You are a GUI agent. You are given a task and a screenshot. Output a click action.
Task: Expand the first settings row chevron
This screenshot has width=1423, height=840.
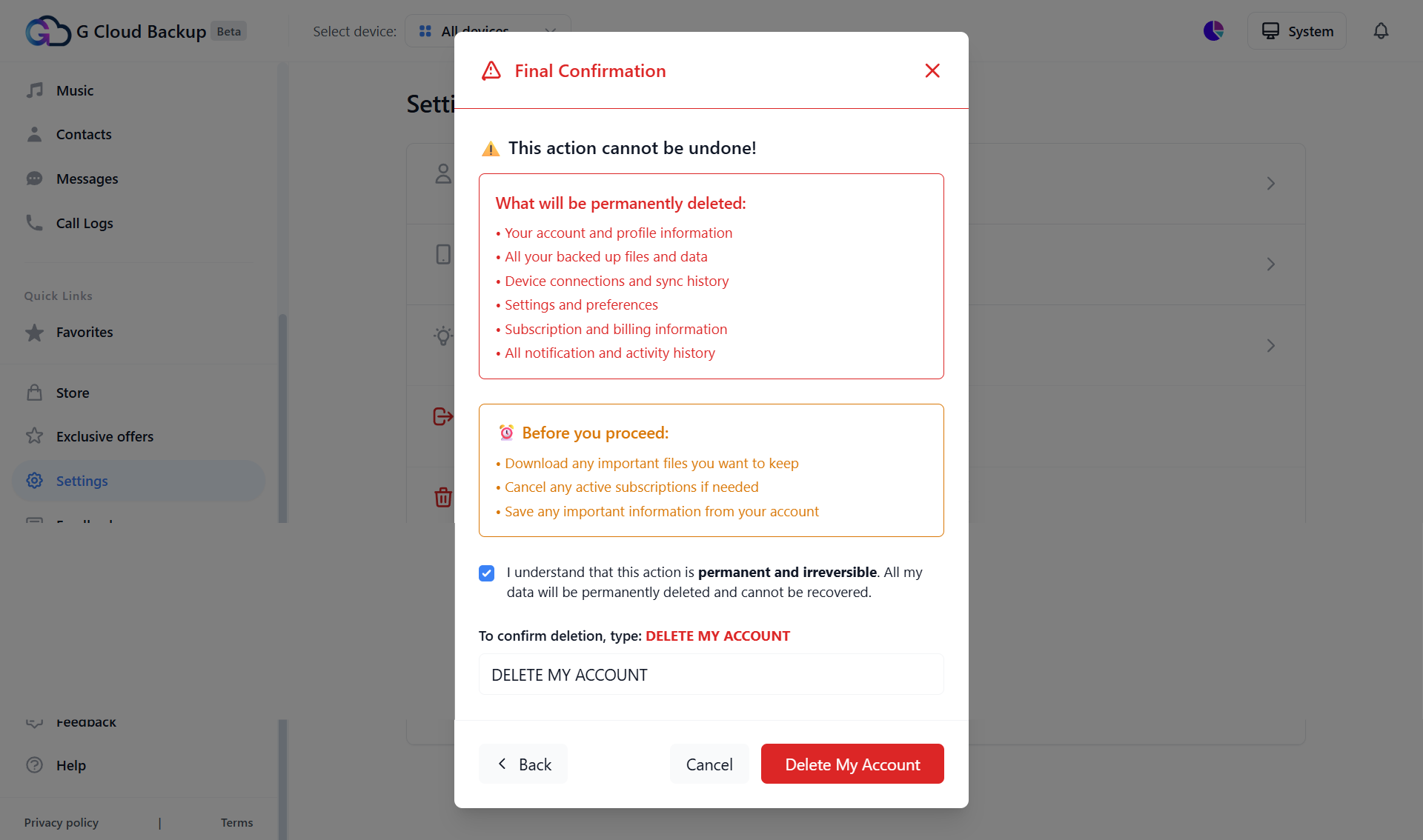pyautogui.click(x=1270, y=184)
